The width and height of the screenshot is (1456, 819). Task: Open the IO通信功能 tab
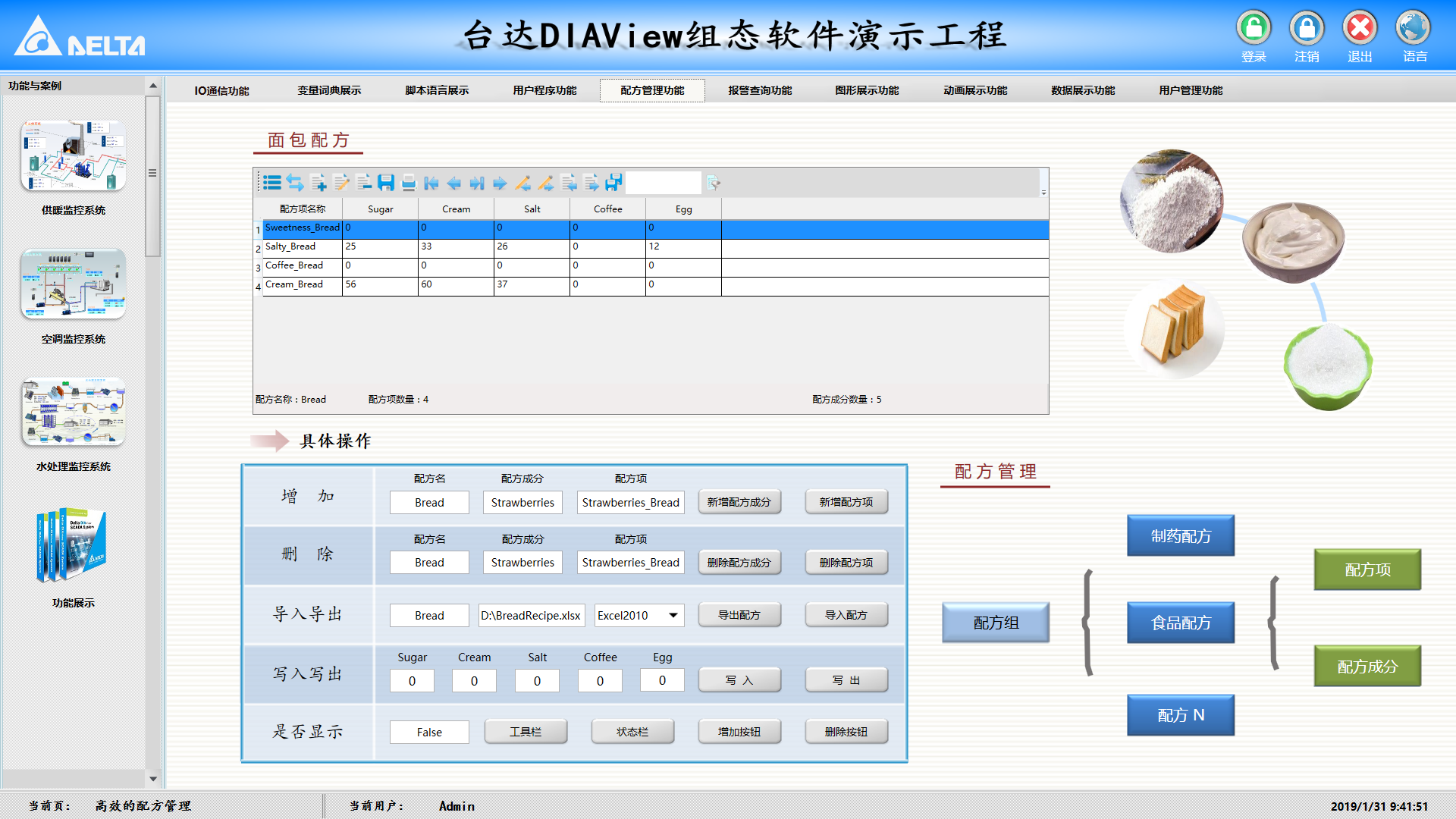pyautogui.click(x=221, y=89)
